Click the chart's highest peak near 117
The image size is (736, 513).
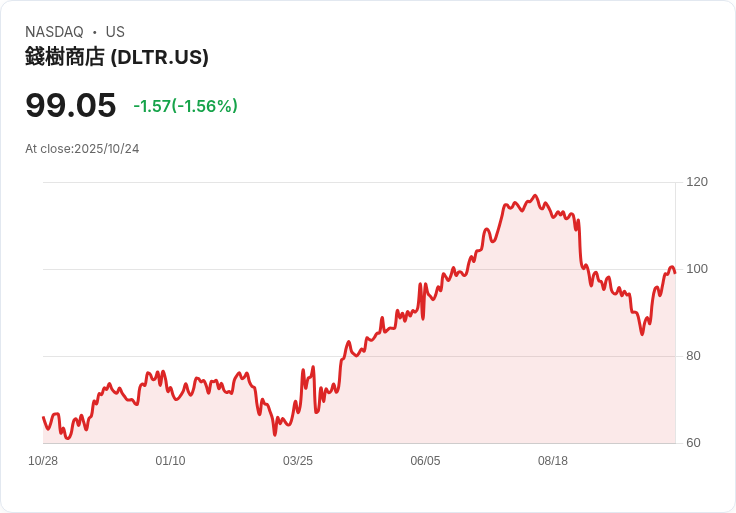click(536, 196)
